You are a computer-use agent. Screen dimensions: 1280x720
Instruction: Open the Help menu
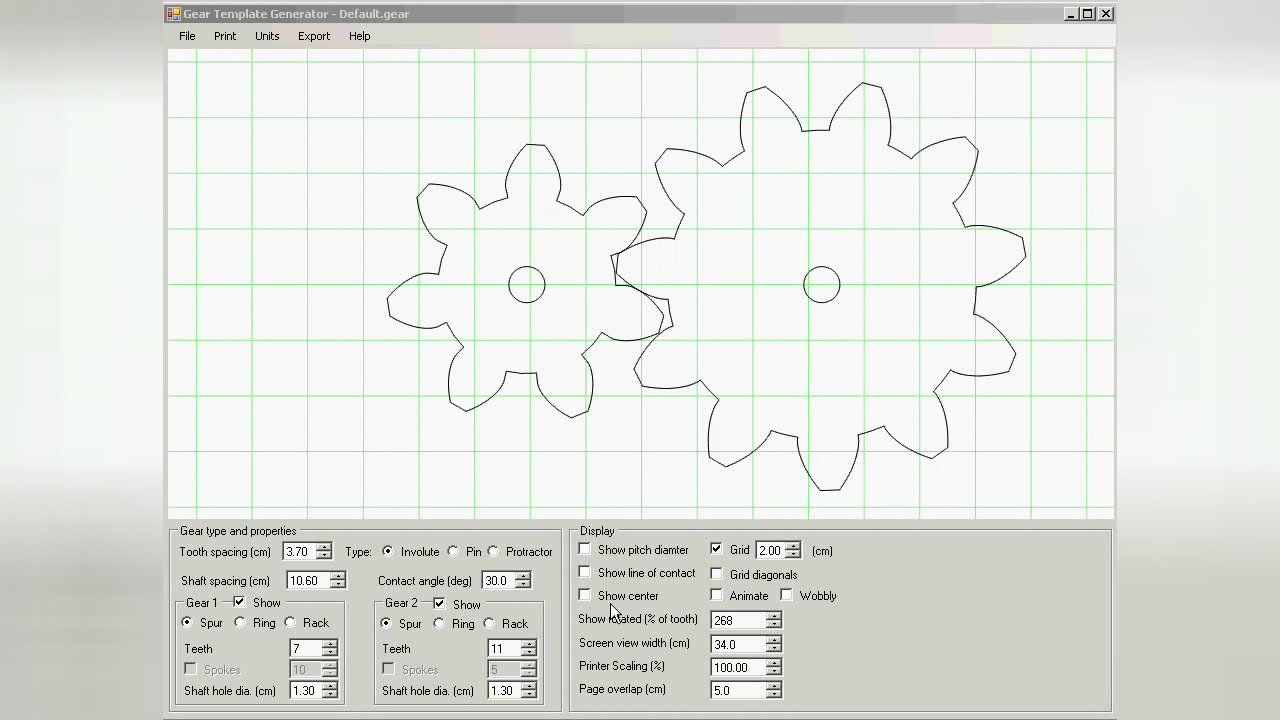[360, 36]
